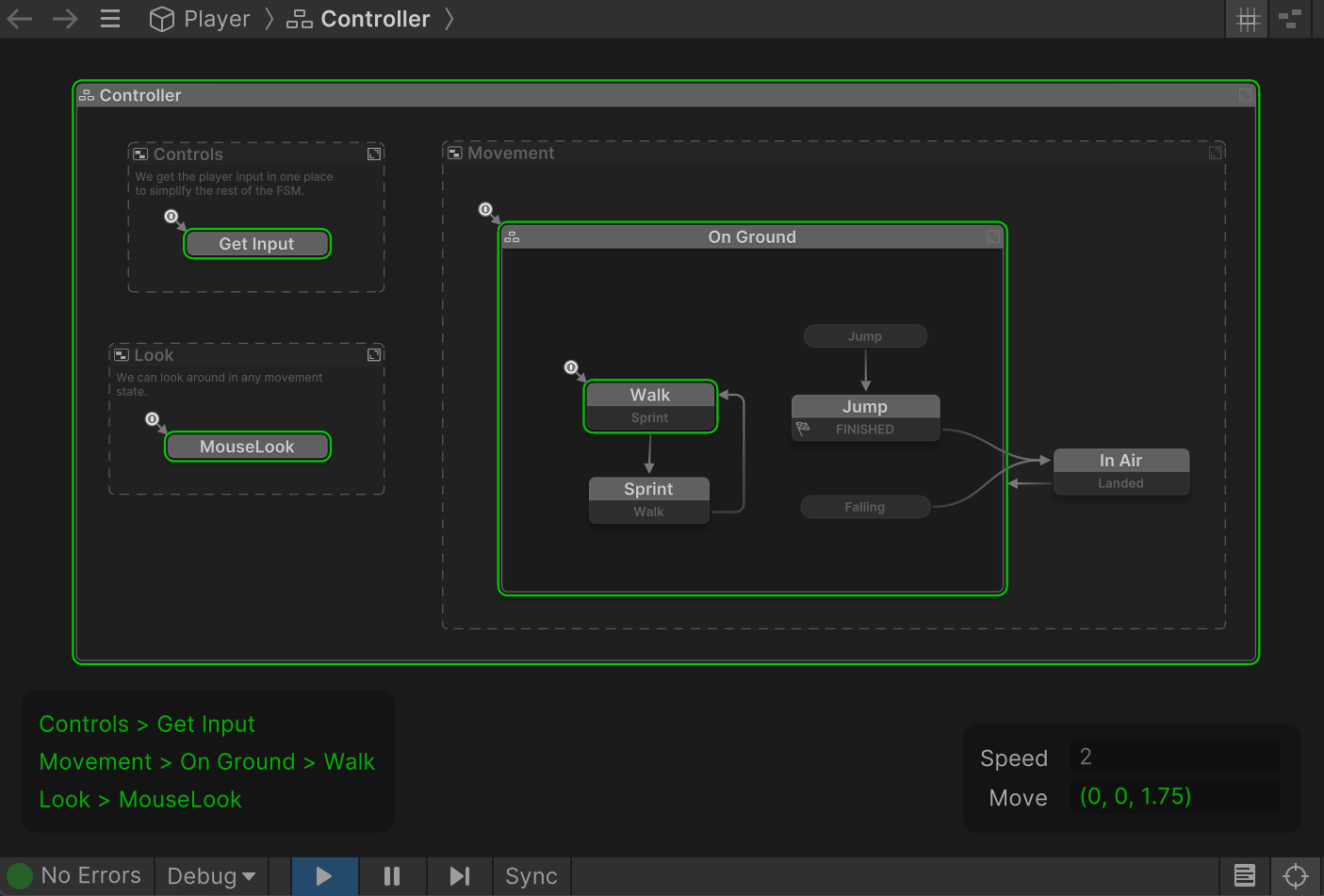Click the FINISHED event flag icon
The height and width of the screenshot is (896, 1324).
[x=803, y=429]
